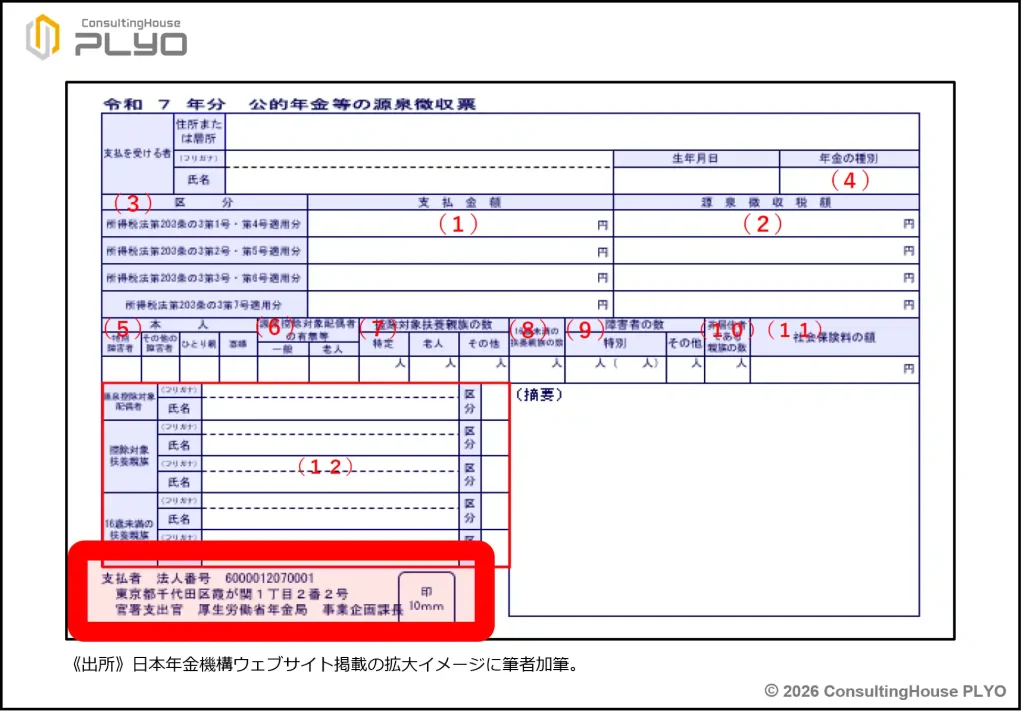Screen dimensions: 1024x712
Task: Click the 生年月日 field
Action: click(695, 181)
